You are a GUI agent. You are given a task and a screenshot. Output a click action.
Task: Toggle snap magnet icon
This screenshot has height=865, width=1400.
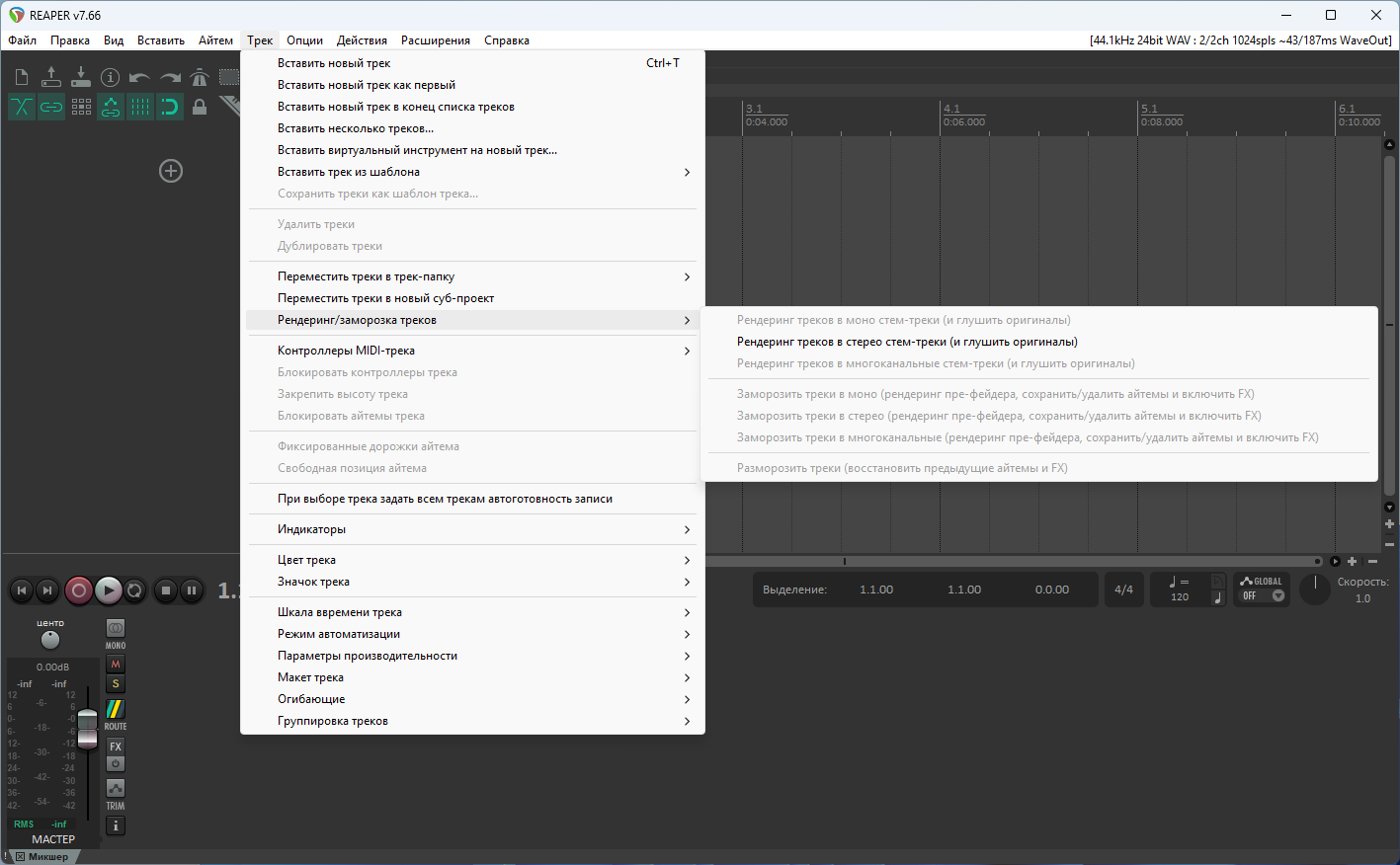170,107
